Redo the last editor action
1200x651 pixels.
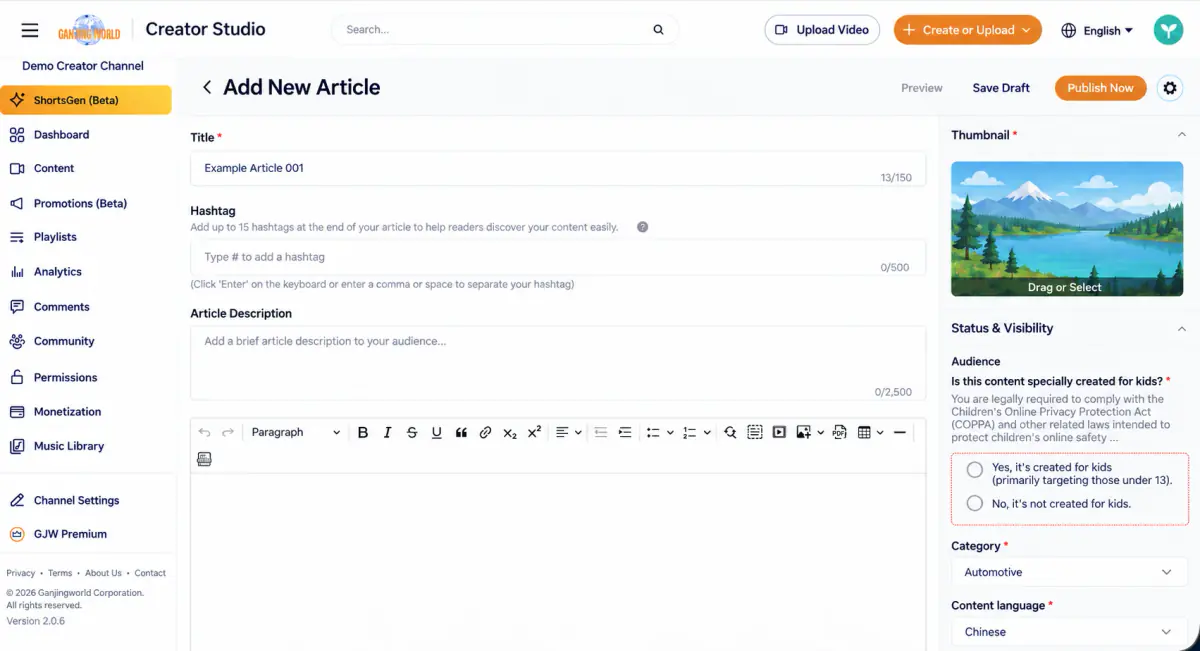(x=228, y=432)
